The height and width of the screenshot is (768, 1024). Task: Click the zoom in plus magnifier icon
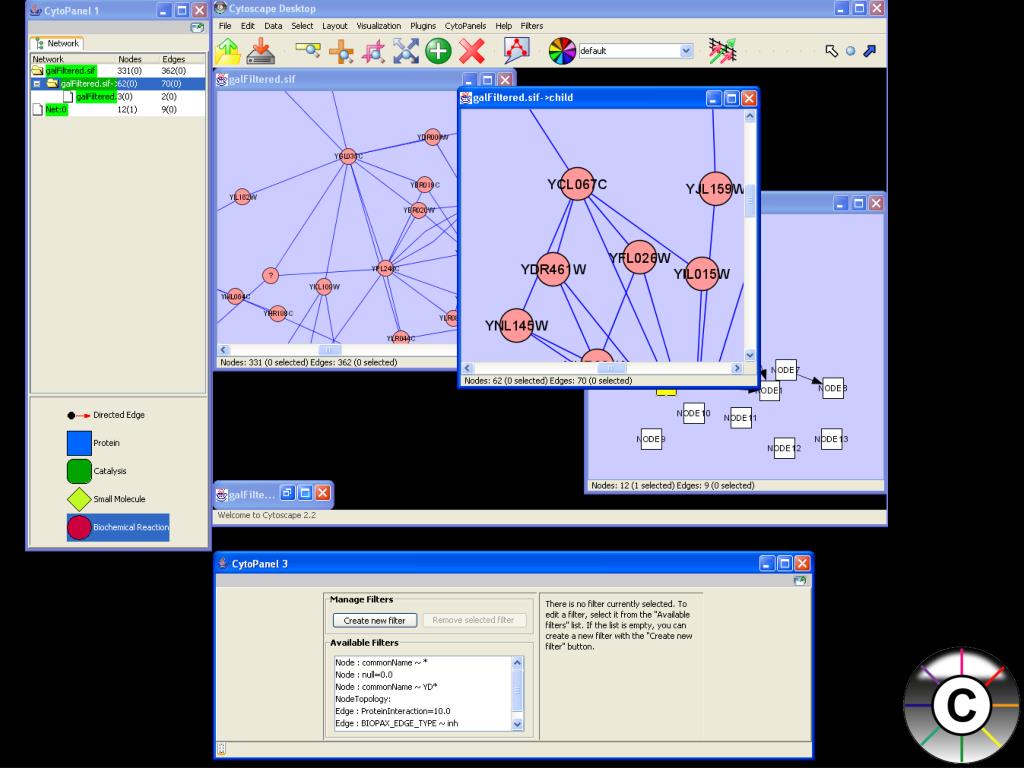click(x=341, y=51)
